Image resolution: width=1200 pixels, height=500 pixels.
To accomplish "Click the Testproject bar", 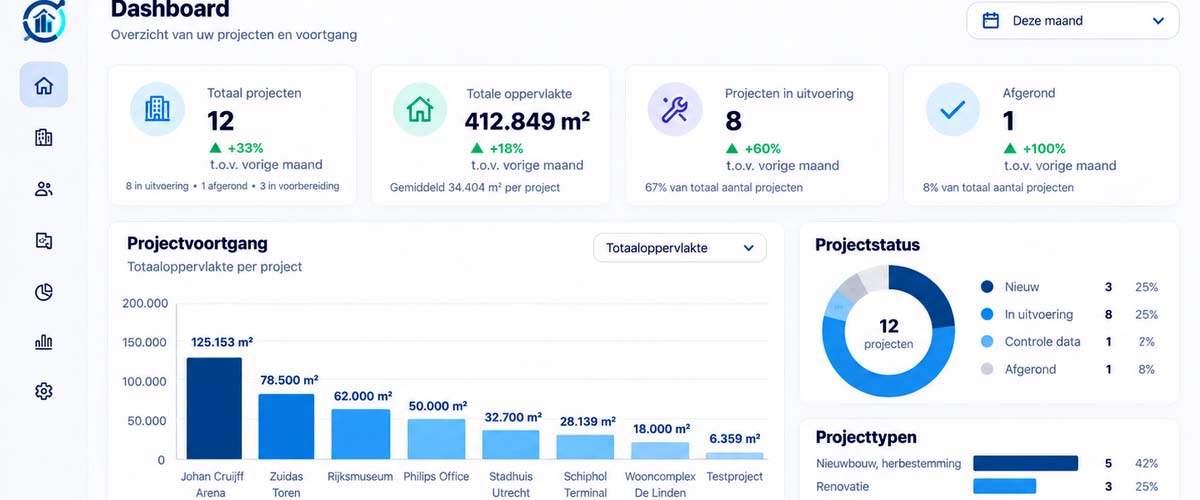I will 735,456.
